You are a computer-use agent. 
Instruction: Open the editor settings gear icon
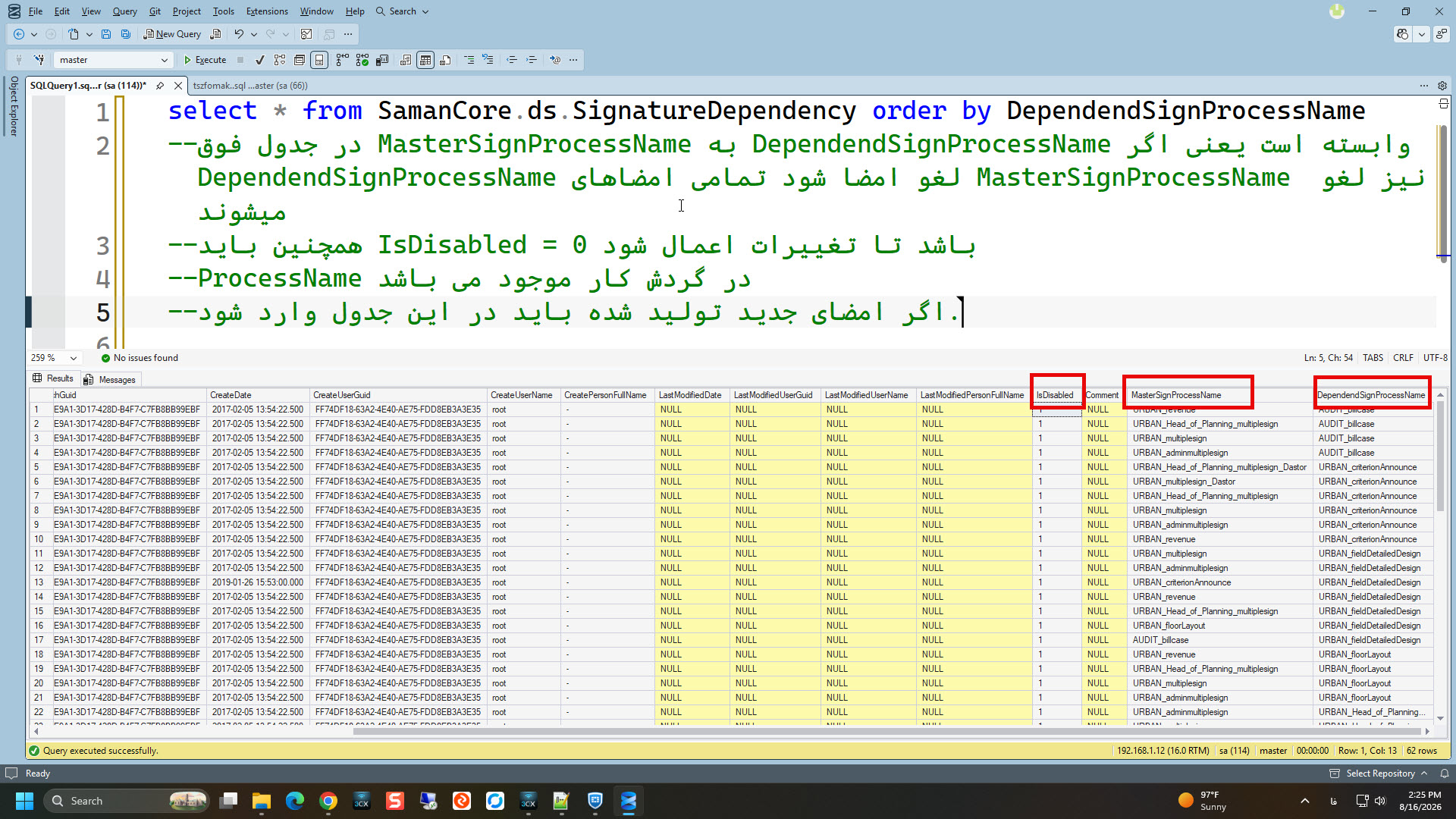tap(1442, 86)
